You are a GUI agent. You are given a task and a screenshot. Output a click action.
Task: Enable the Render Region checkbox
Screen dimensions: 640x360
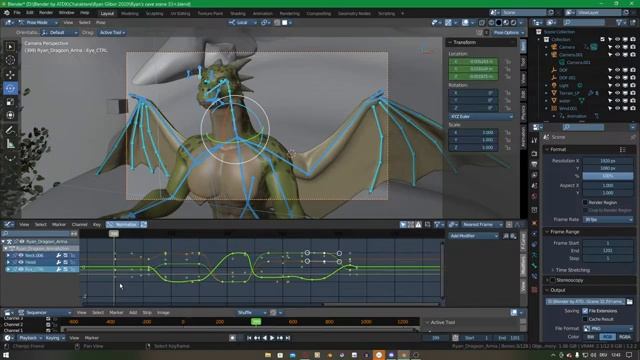[x=585, y=202]
